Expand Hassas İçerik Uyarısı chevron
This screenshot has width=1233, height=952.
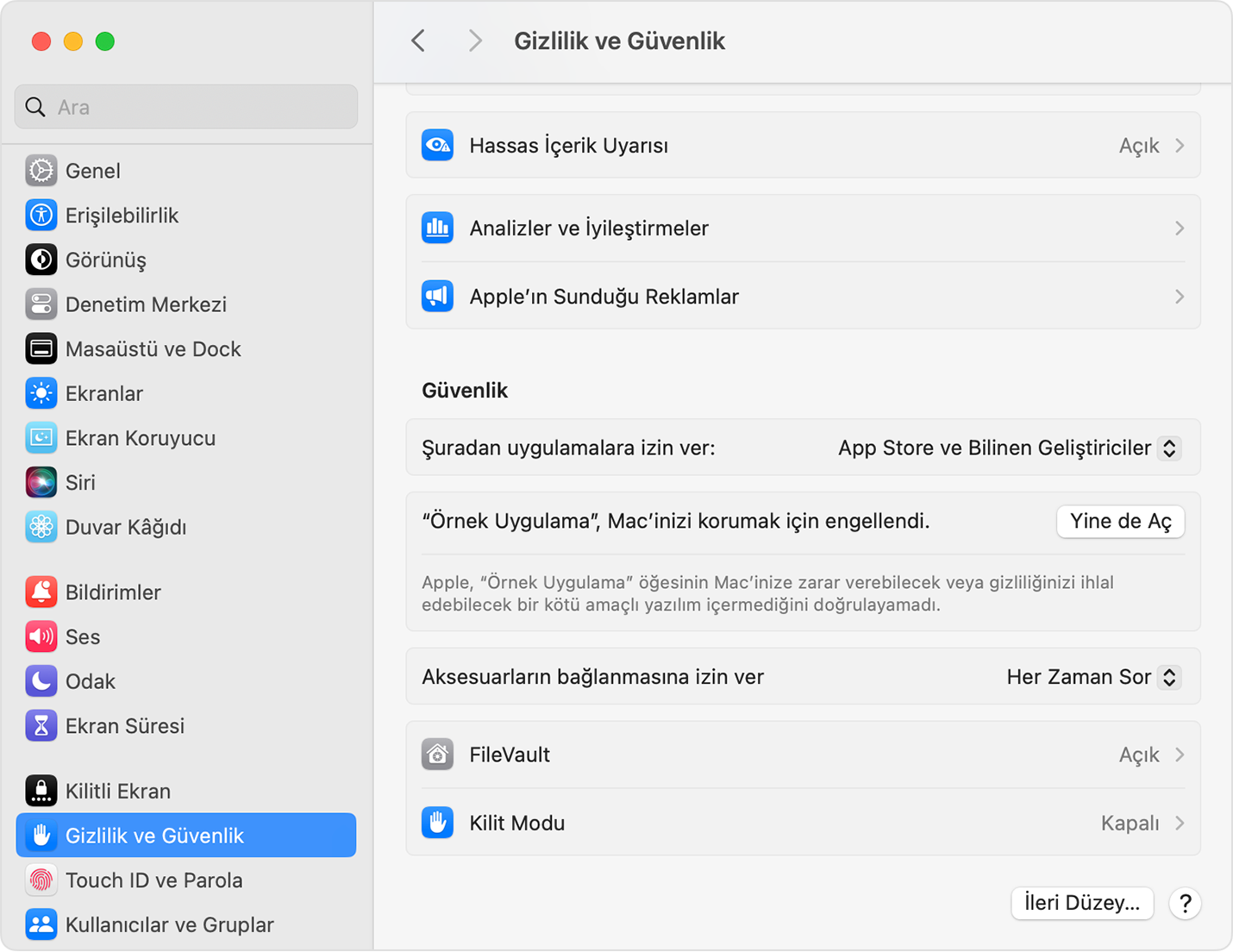(1180, 146)
